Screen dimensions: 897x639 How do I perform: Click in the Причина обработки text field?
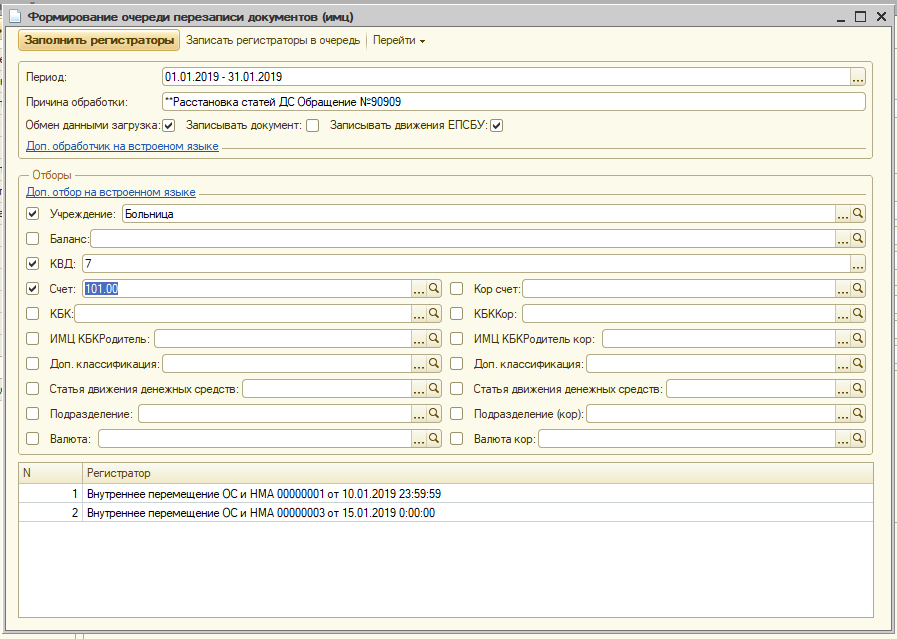point(512,101)
